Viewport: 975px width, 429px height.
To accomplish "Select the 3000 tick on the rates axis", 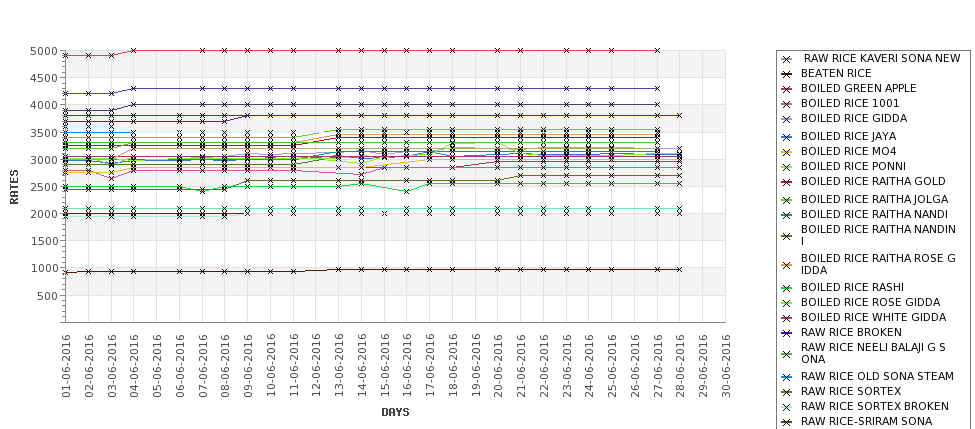I will [x=44, y=160].
